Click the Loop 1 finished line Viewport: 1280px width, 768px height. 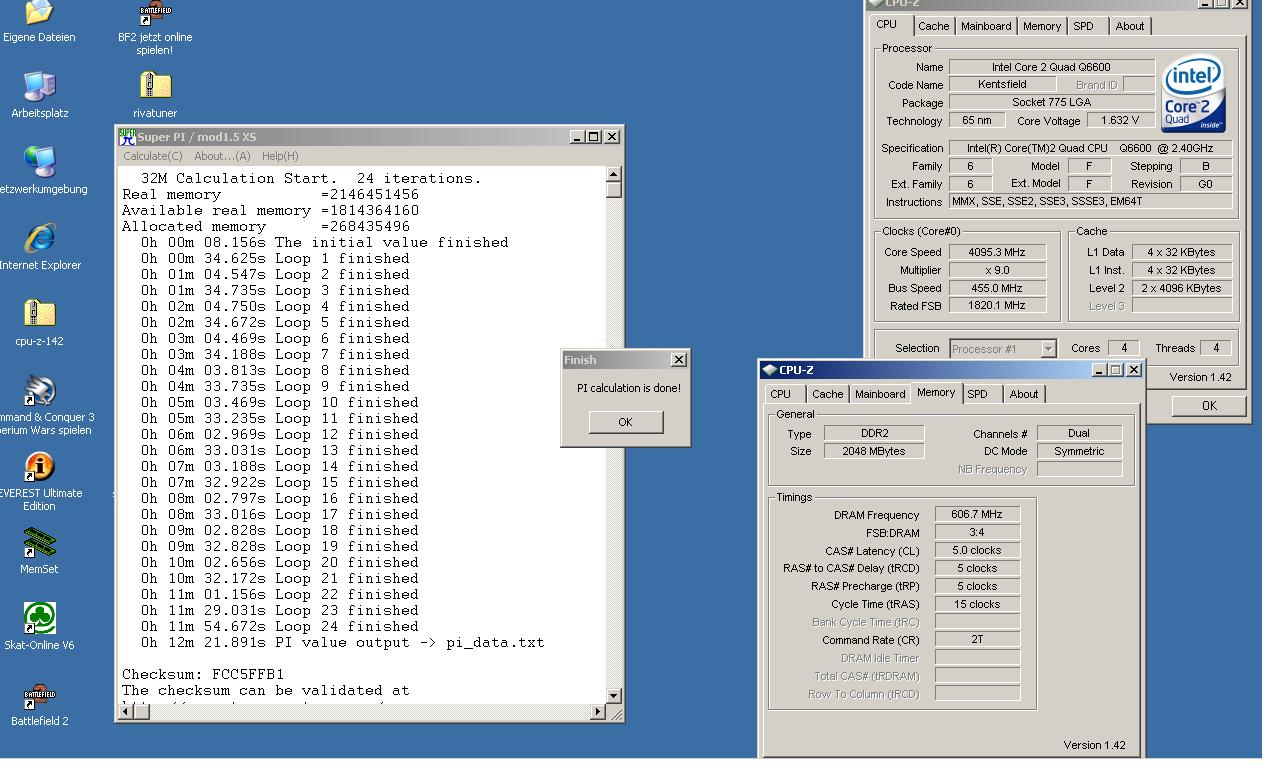[275, 258]
